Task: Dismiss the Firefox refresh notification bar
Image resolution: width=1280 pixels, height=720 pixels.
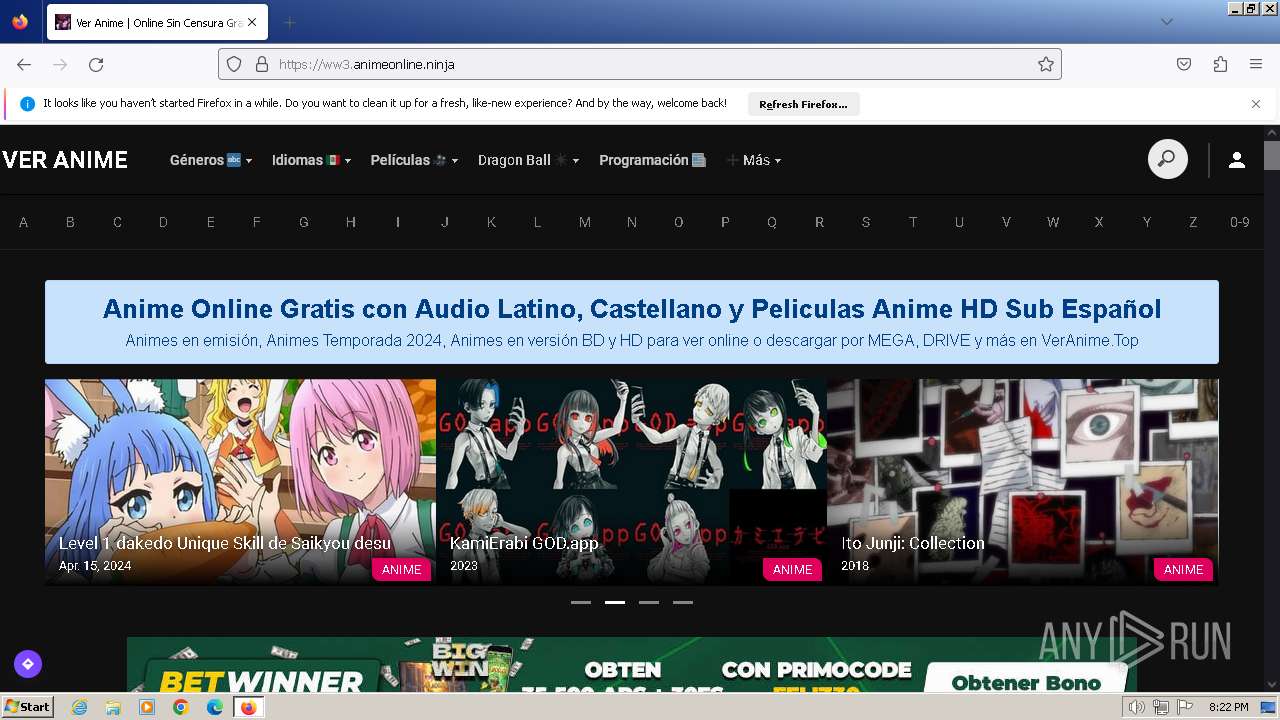Action: tap(1256, 104)
